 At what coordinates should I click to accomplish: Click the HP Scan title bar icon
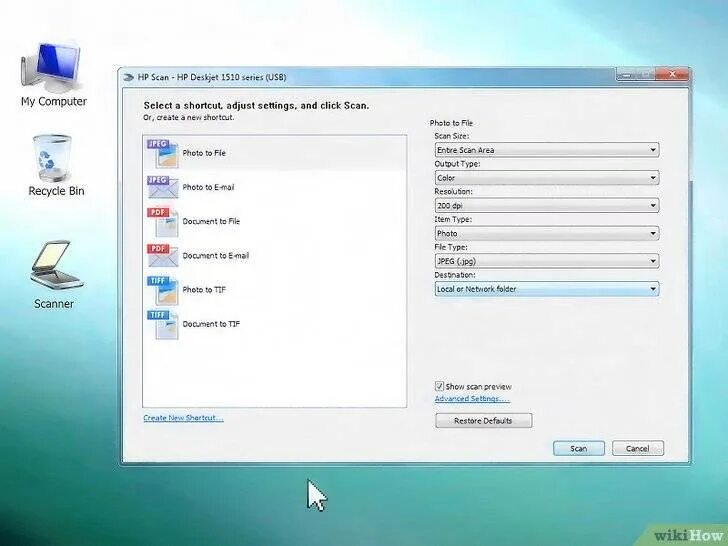click(128, 77)
